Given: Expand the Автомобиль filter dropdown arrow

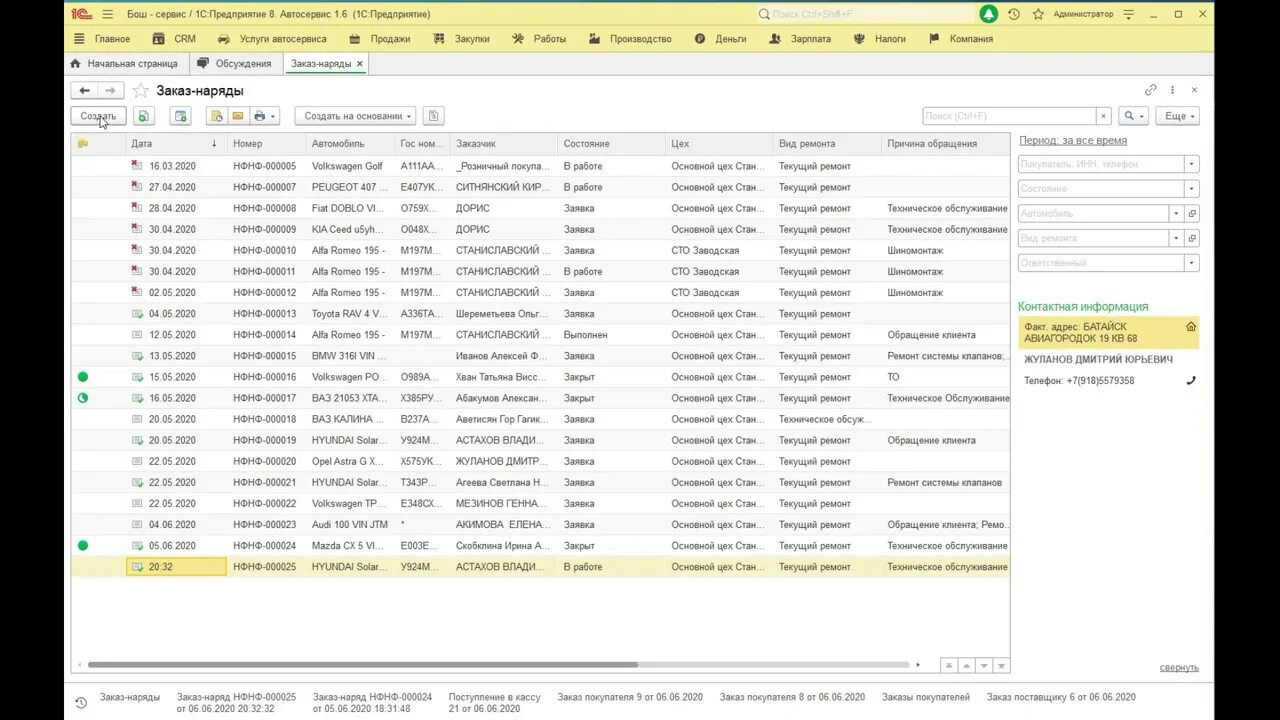Looking at the screenshot, I should (x=1177, y=213).
